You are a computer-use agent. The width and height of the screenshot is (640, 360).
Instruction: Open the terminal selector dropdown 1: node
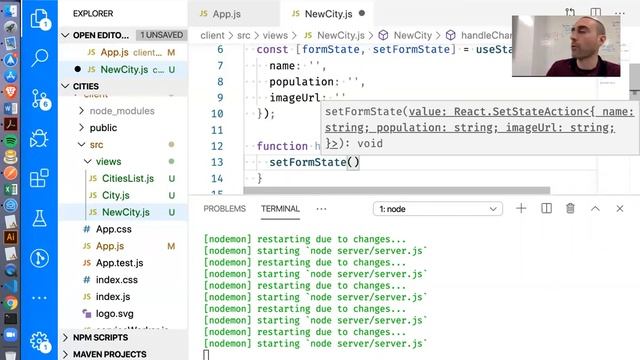click(438, 209)
